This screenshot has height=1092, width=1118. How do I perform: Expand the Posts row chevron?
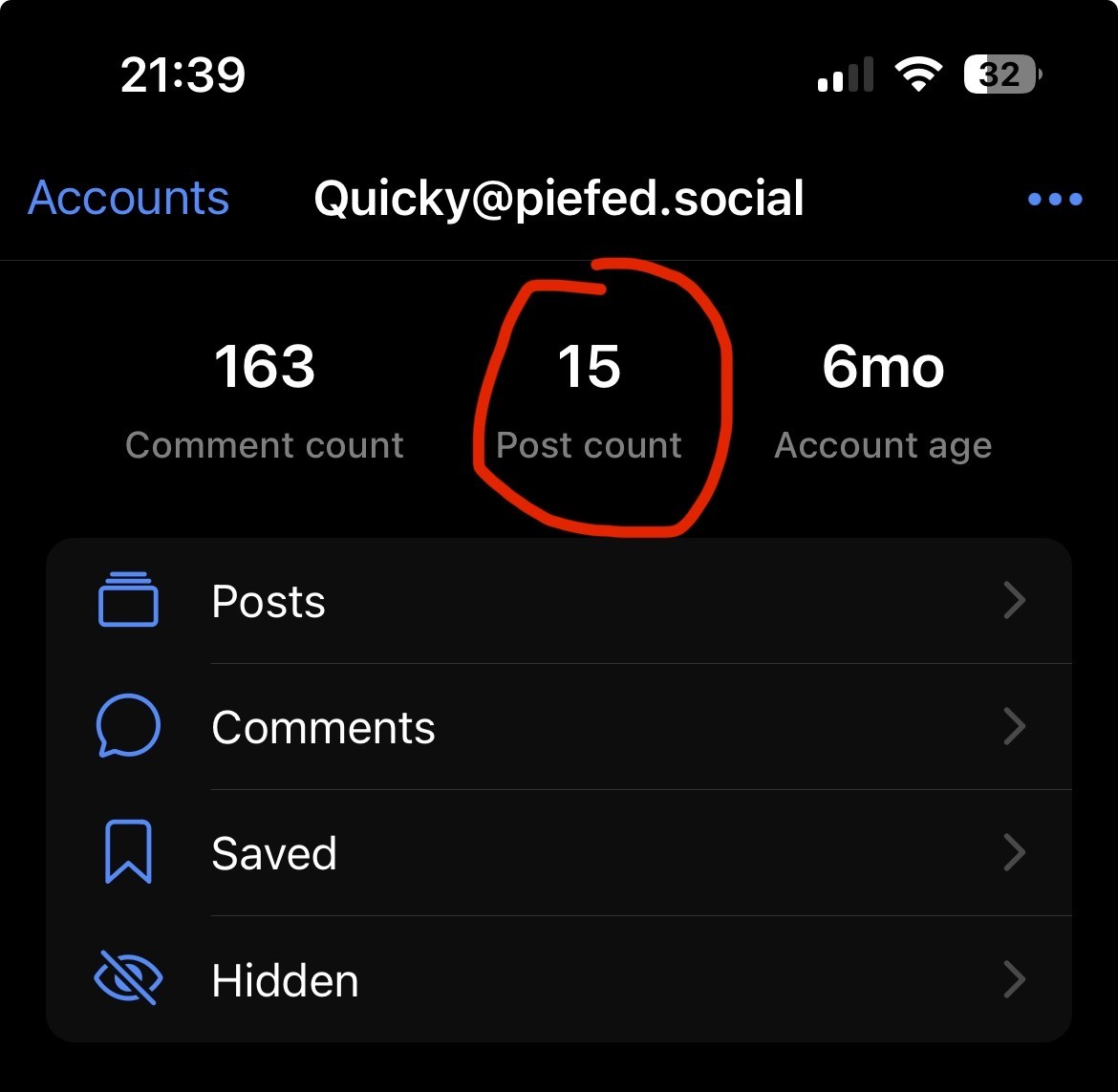pos(1015,600)
